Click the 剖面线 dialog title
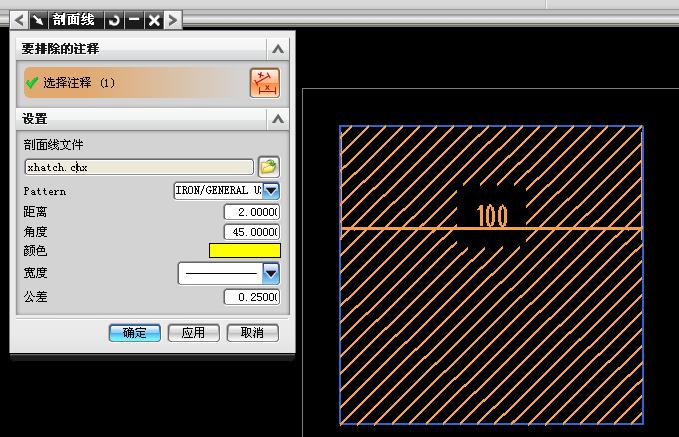The height and width of the screenshot is (437, 679). point(74,20)
